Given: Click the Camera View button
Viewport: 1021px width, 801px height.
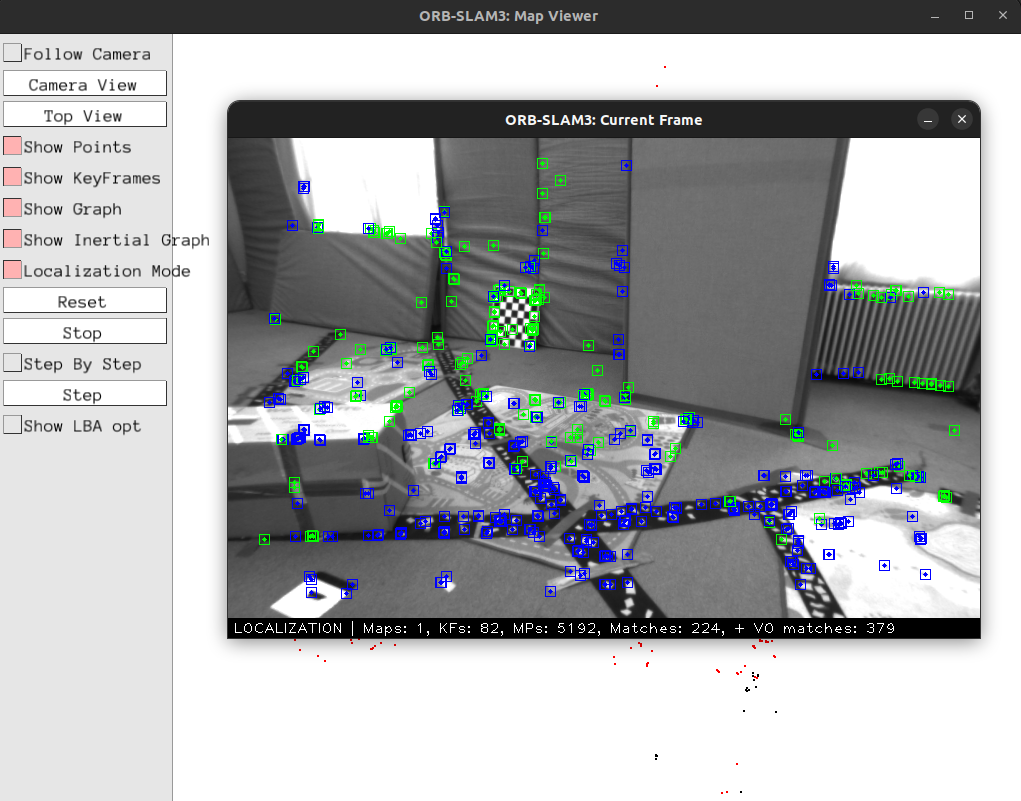Looking at the screenshot, I should click(85, 84).
